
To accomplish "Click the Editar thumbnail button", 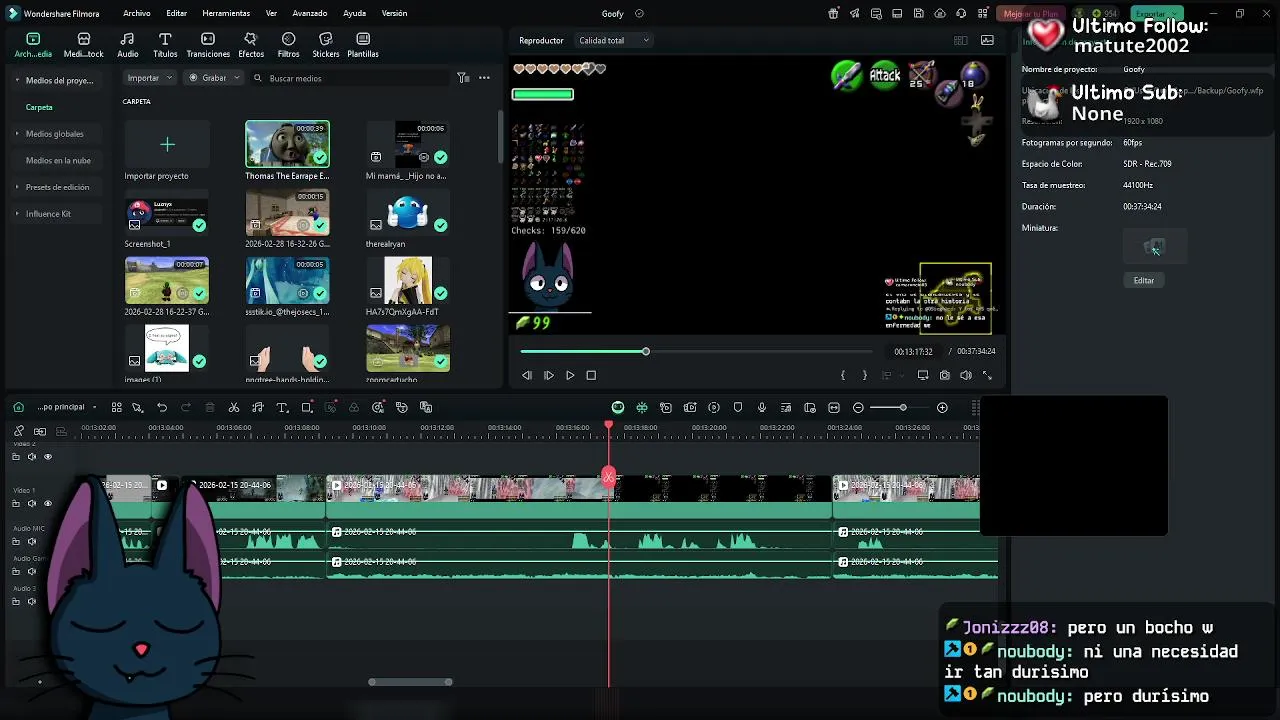I will click(x=1144, y=280).
